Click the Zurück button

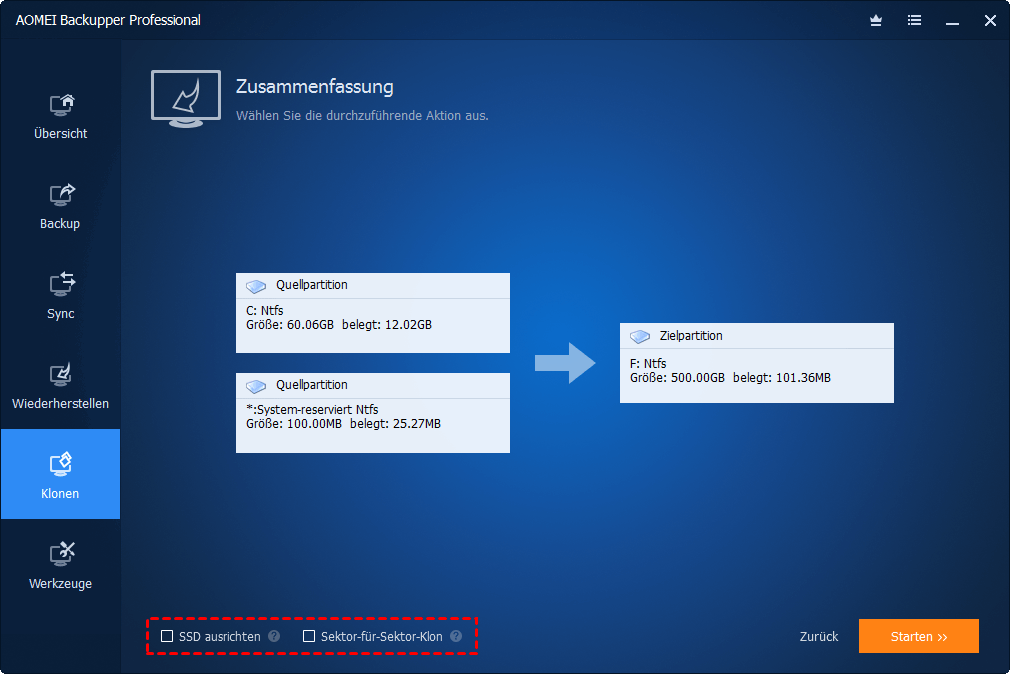pyautogui.click(x=819, y=637)
